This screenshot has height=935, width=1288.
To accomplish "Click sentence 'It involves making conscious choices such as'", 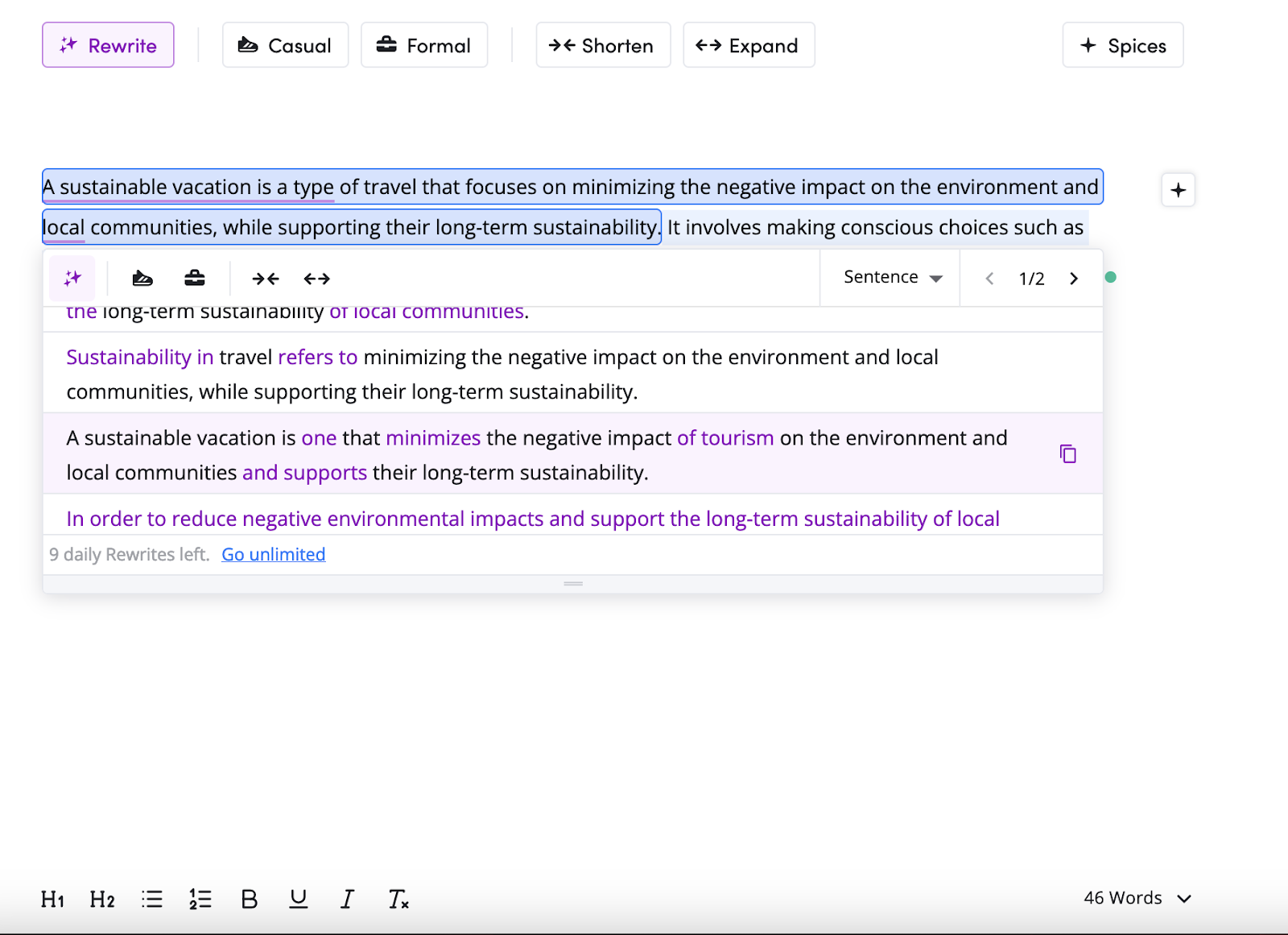I will point(875,228).
